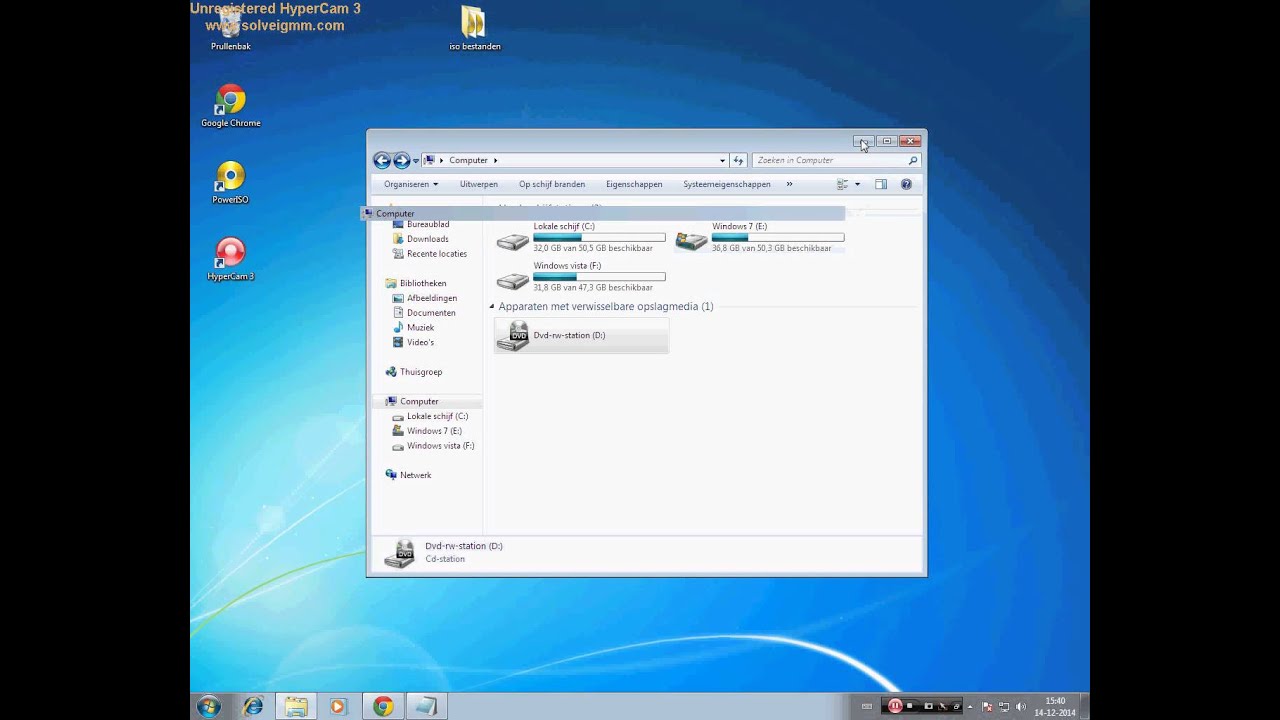Select the iso bestanden desktop folder
The width and height of the screenshot is (1280, 720).
[x=474, y=29]
